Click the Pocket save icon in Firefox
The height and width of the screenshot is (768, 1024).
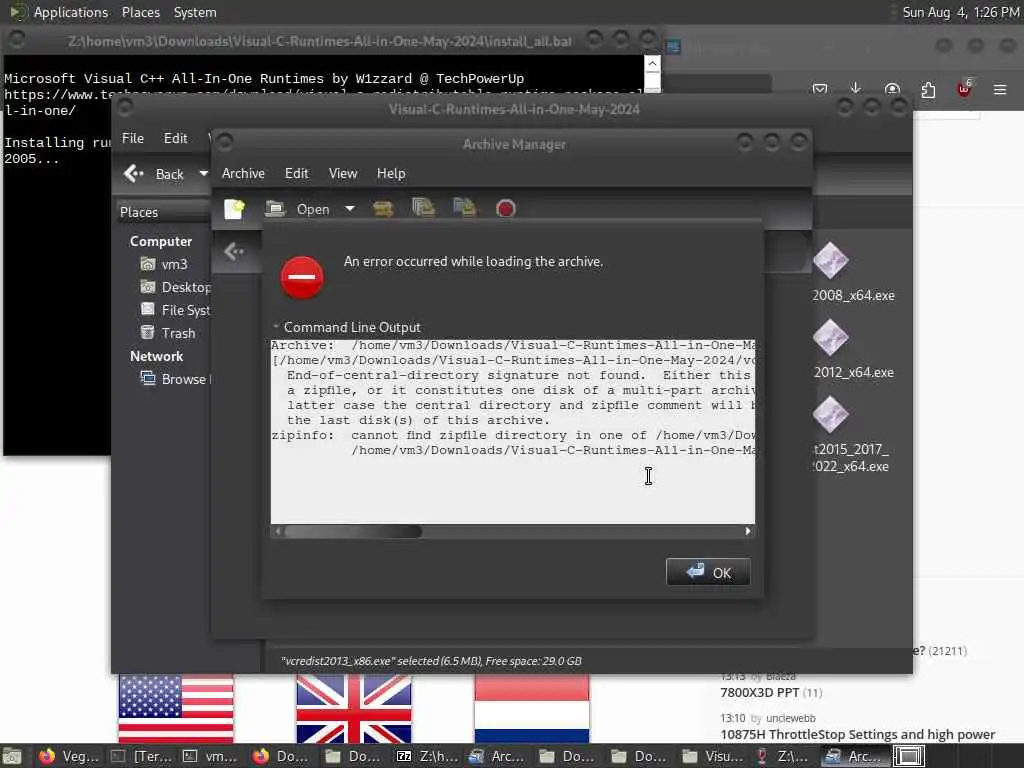[x=820, y=89]
